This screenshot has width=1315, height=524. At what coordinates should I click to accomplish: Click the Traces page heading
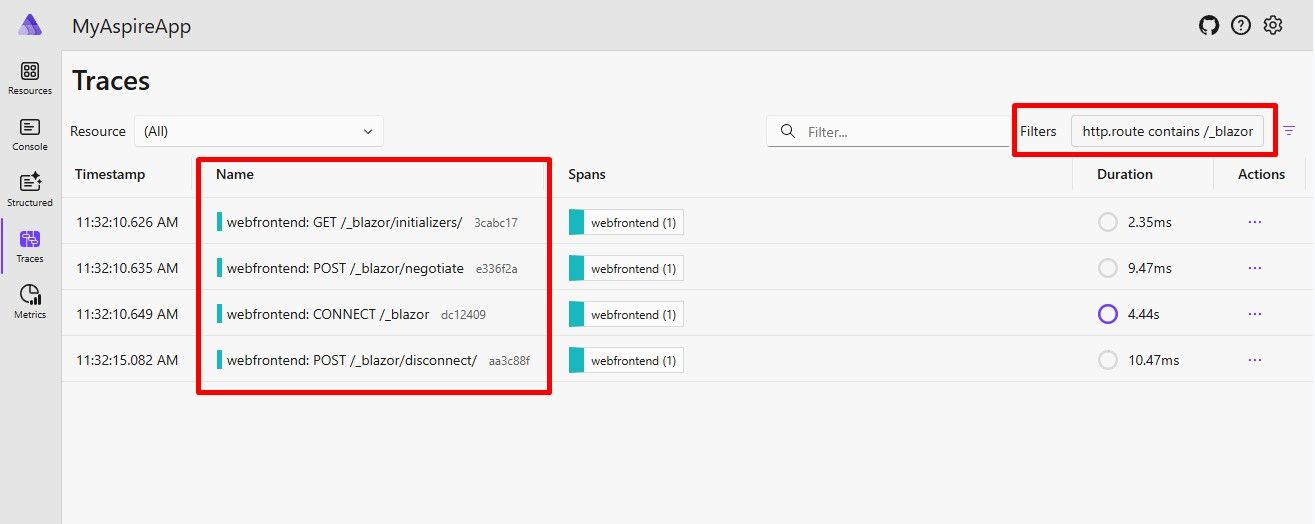111,81
